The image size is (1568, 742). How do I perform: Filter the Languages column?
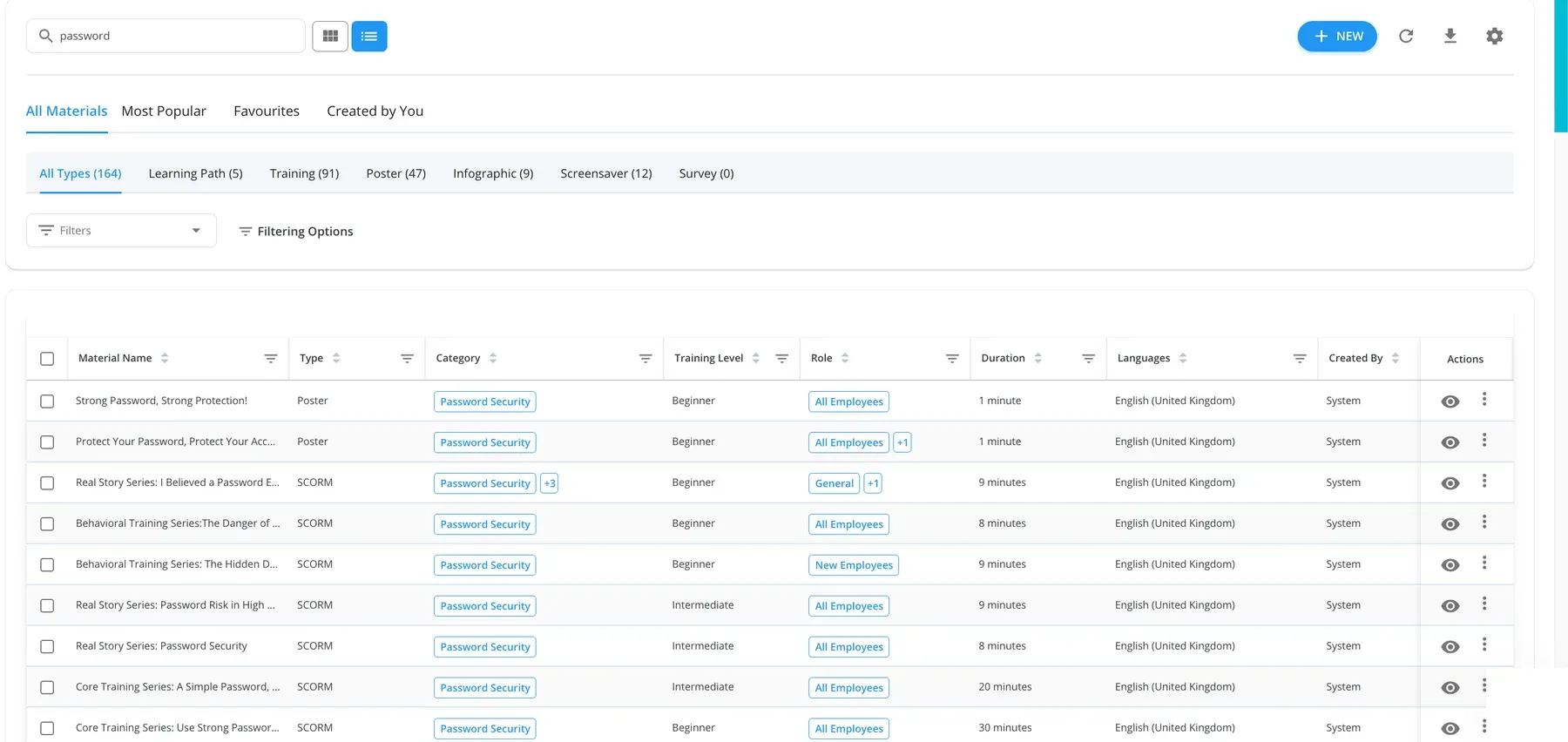(1300, 358)
